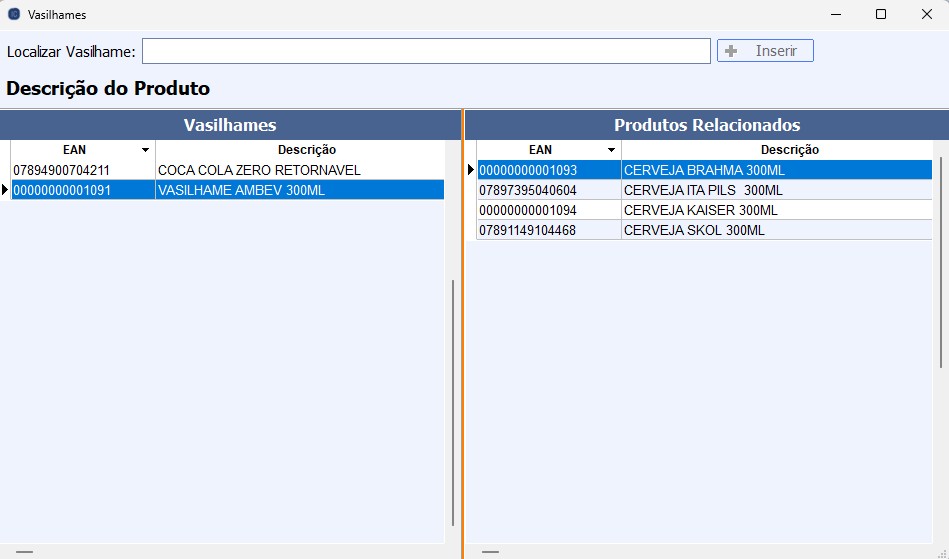Select CERVEJA BRAHMA 300ML product
This screenshot has width=949, height=559.
pyautogui.click(x=777, y=170)
